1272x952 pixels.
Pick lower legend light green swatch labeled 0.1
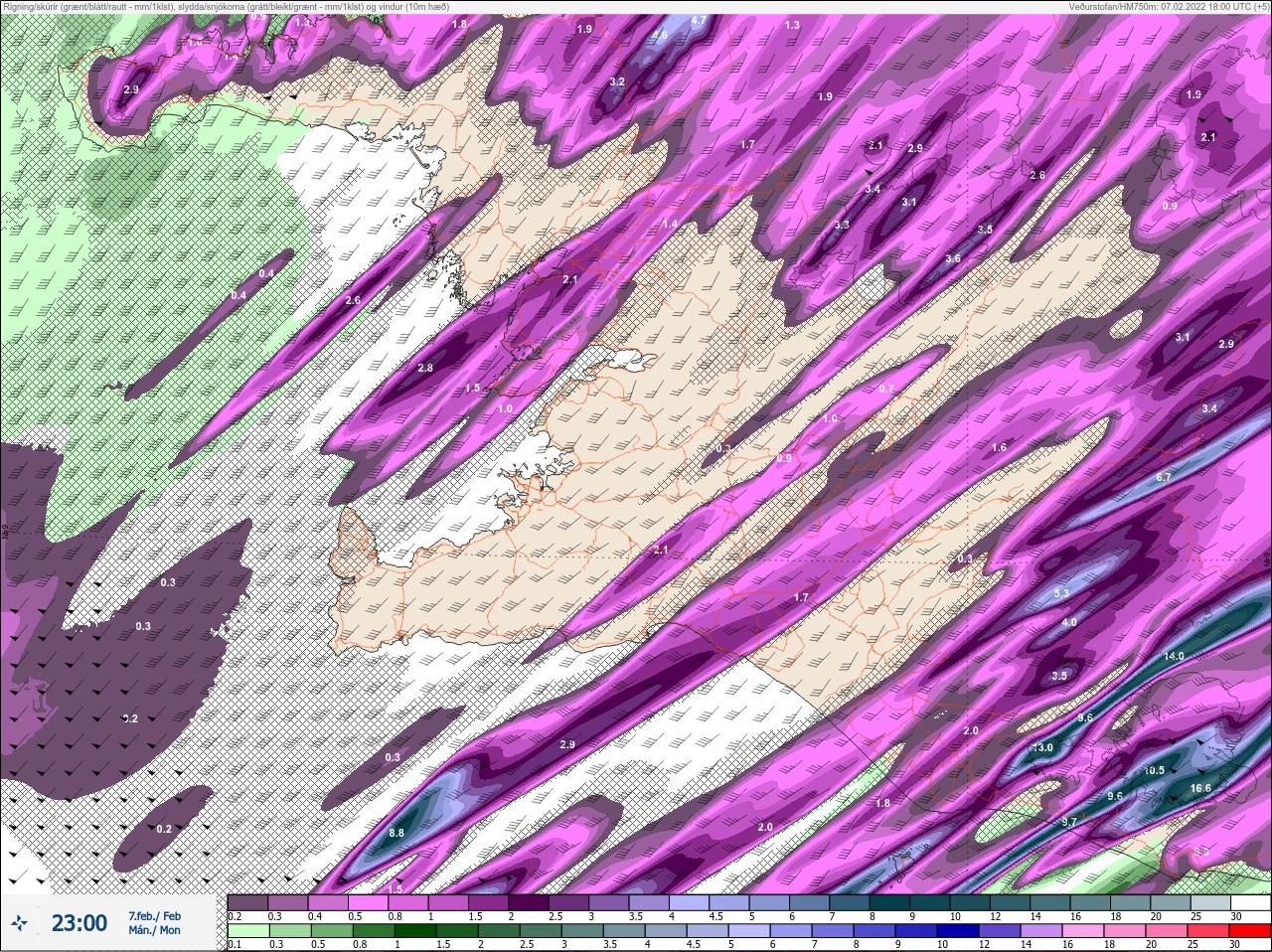point(246,932)
